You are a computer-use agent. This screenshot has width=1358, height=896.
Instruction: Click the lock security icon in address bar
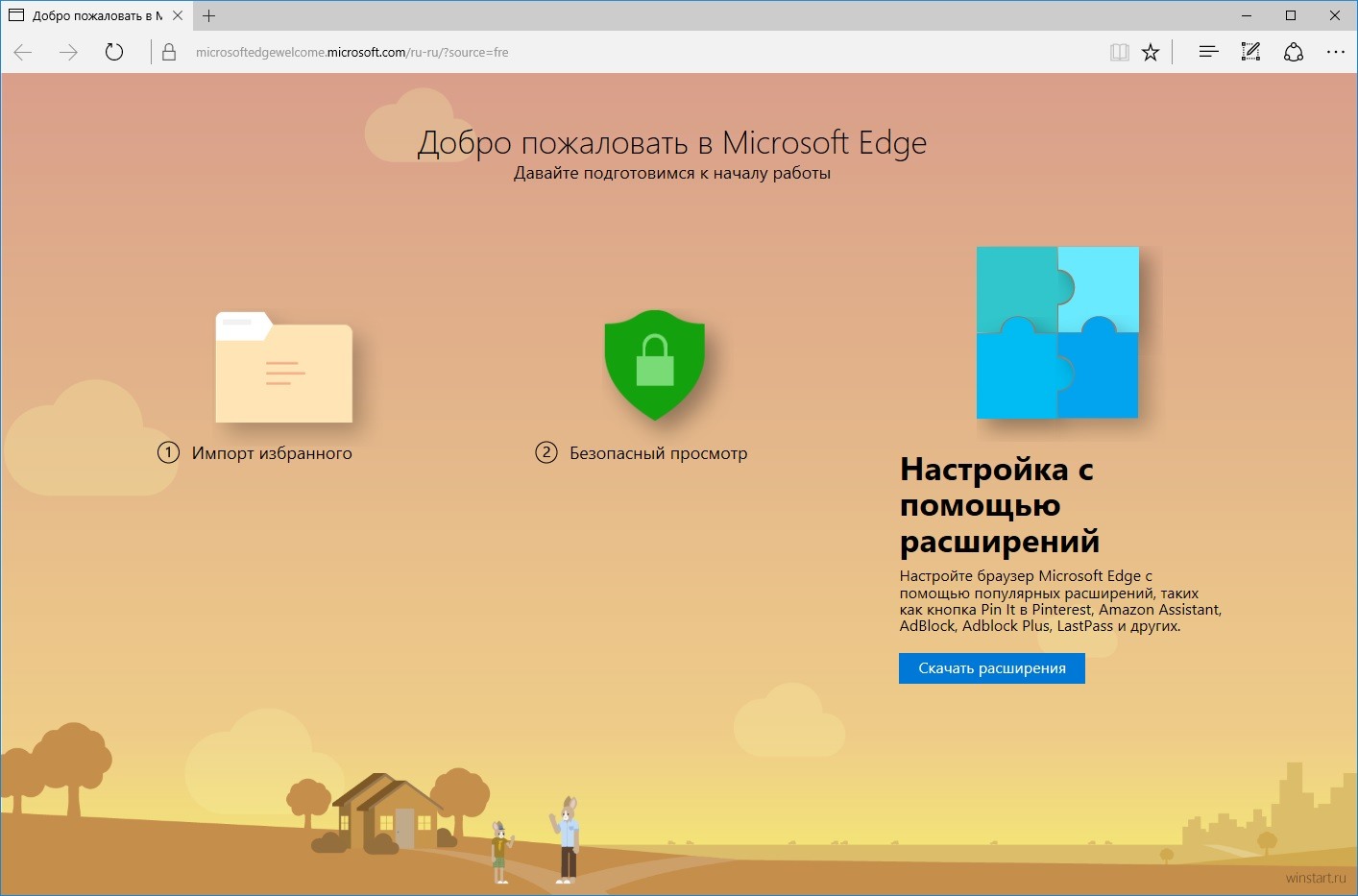[169, 52]
